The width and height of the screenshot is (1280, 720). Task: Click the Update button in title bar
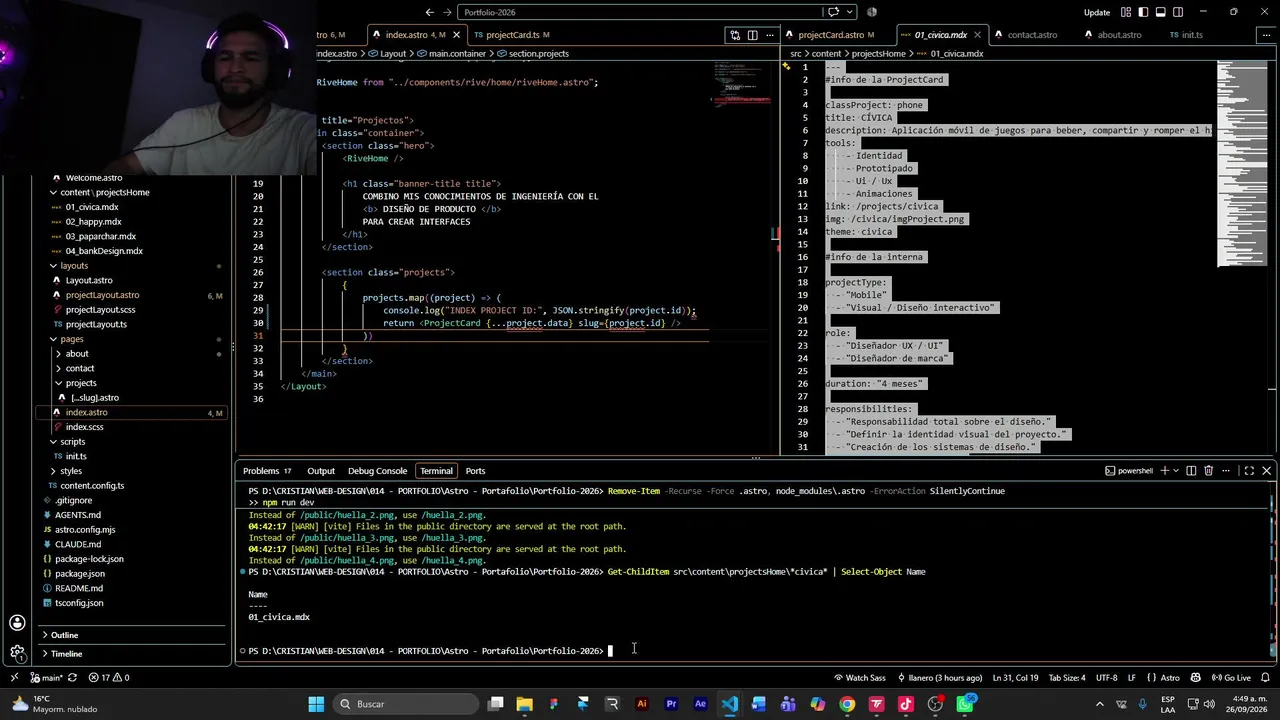pyautogui.click(x=1097, y=12)
